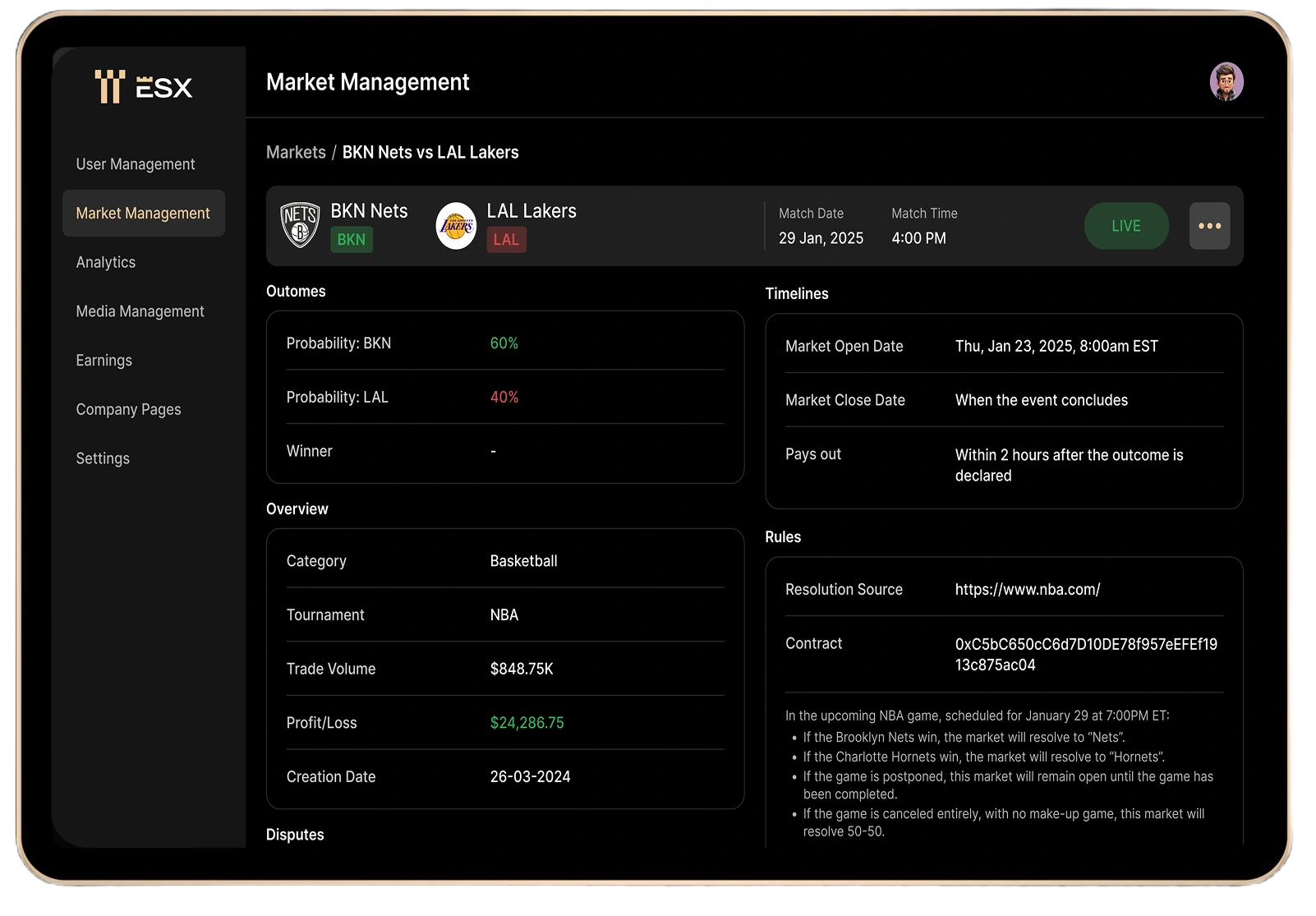Click the 'Rules' section heading

783,537
